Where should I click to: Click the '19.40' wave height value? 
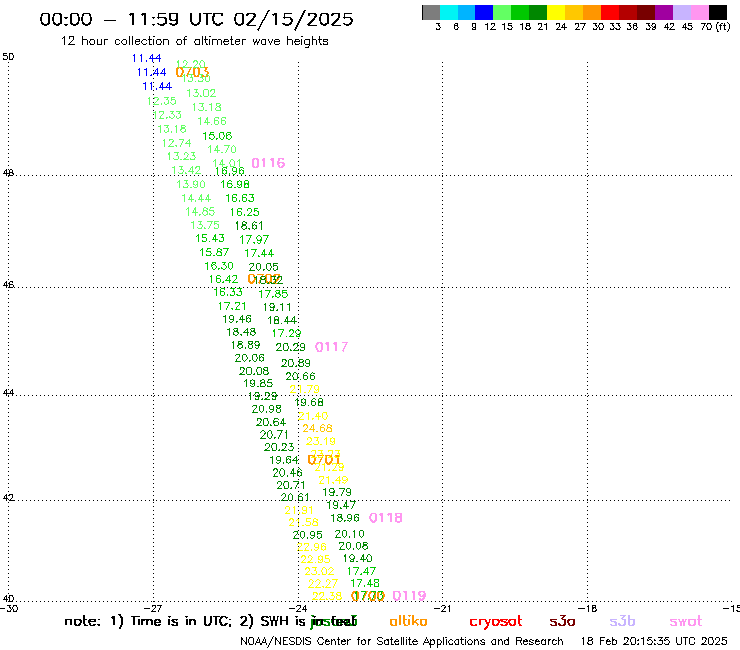pos(357,558)
